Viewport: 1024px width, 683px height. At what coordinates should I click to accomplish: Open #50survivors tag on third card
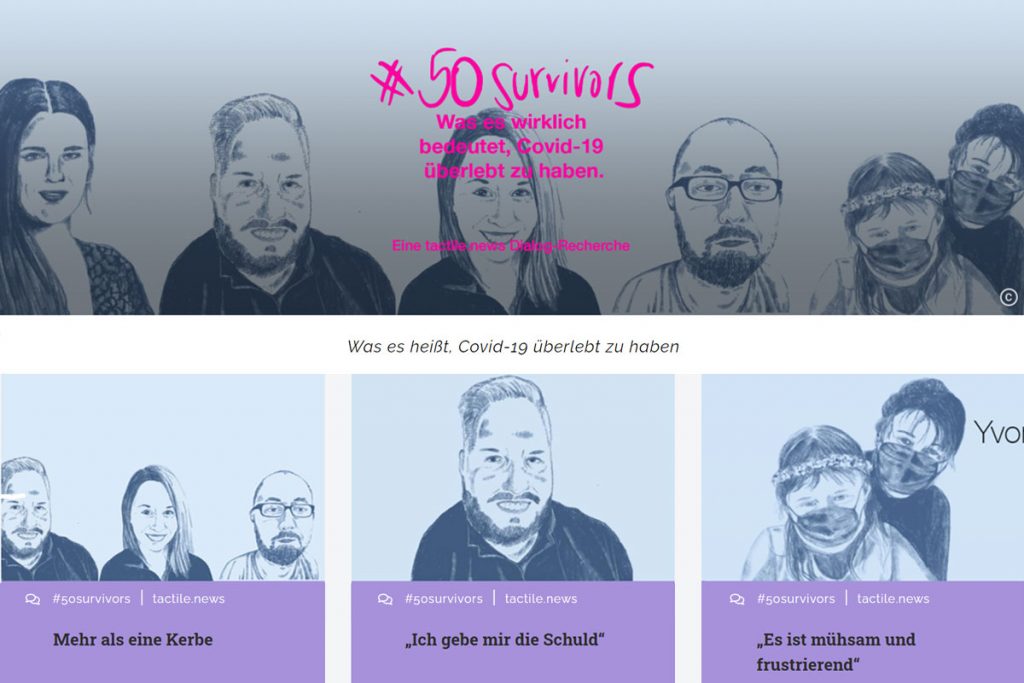click(x=796, y=599)
